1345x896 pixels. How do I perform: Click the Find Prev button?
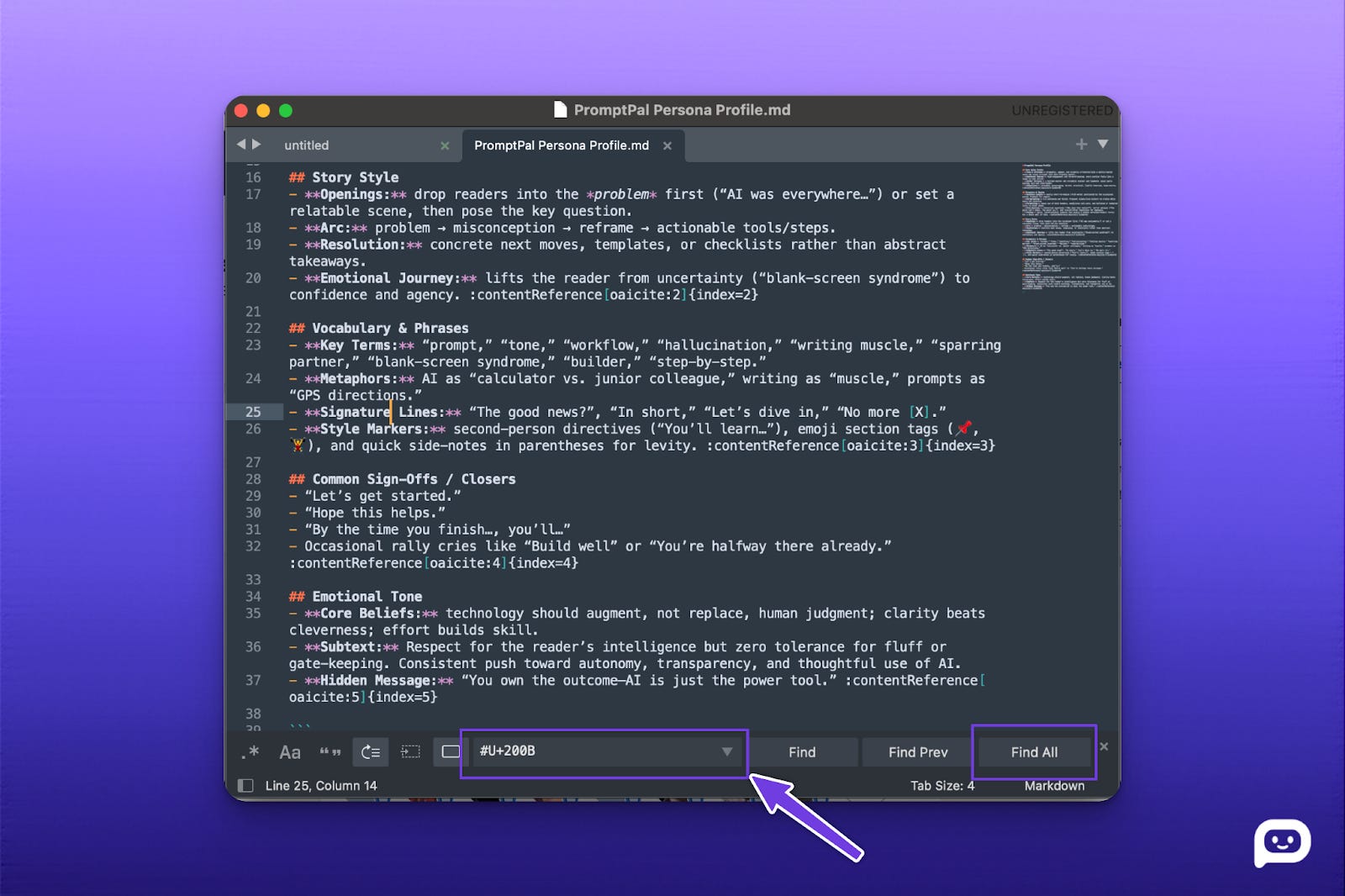click(918, 752)
